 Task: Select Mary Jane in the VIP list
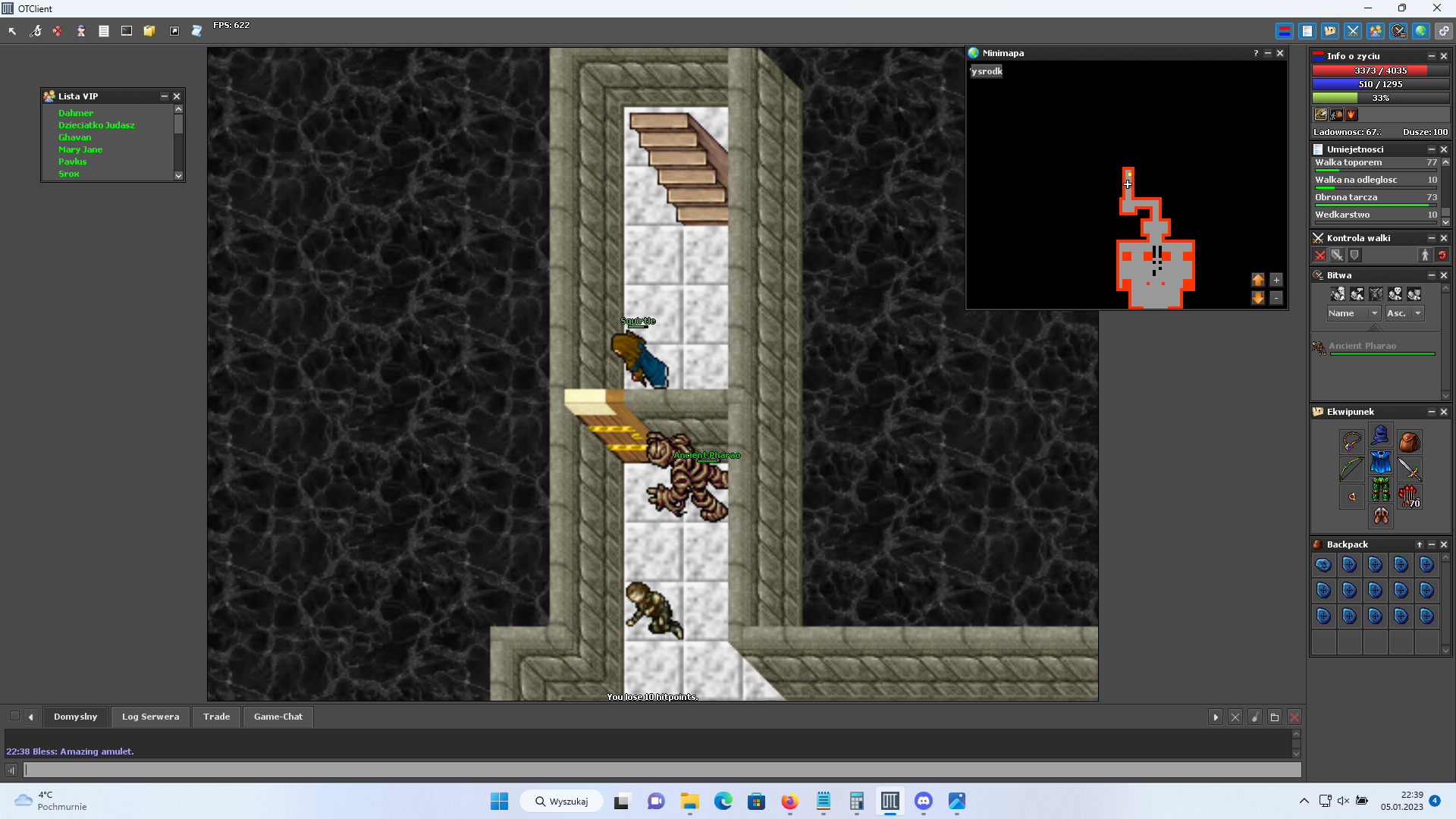(x=80, y=149)
